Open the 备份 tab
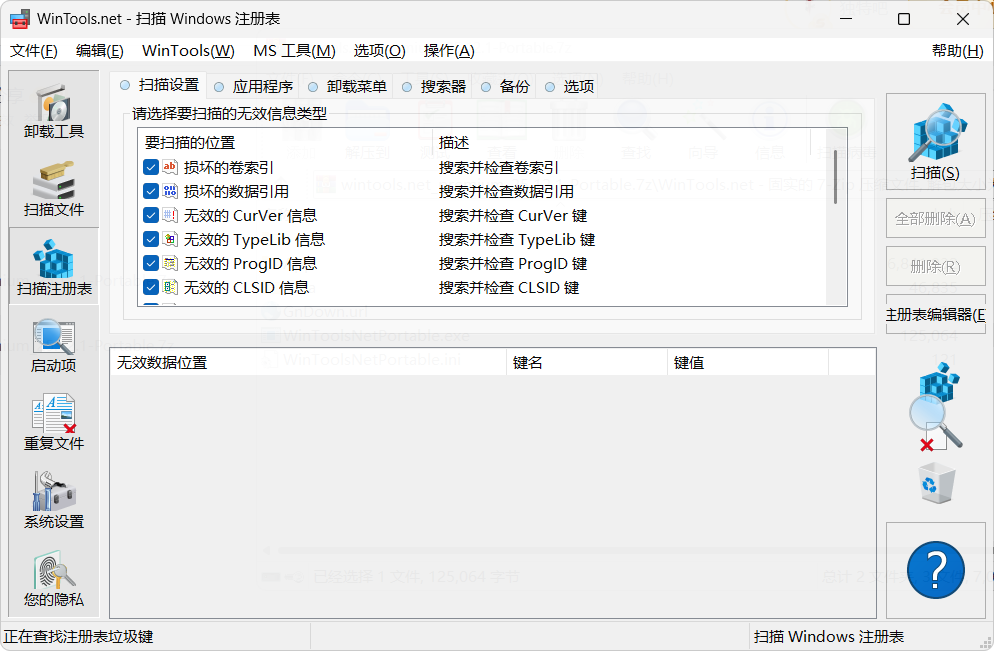This screenshot has height=651, width=994. pos(512,86)
